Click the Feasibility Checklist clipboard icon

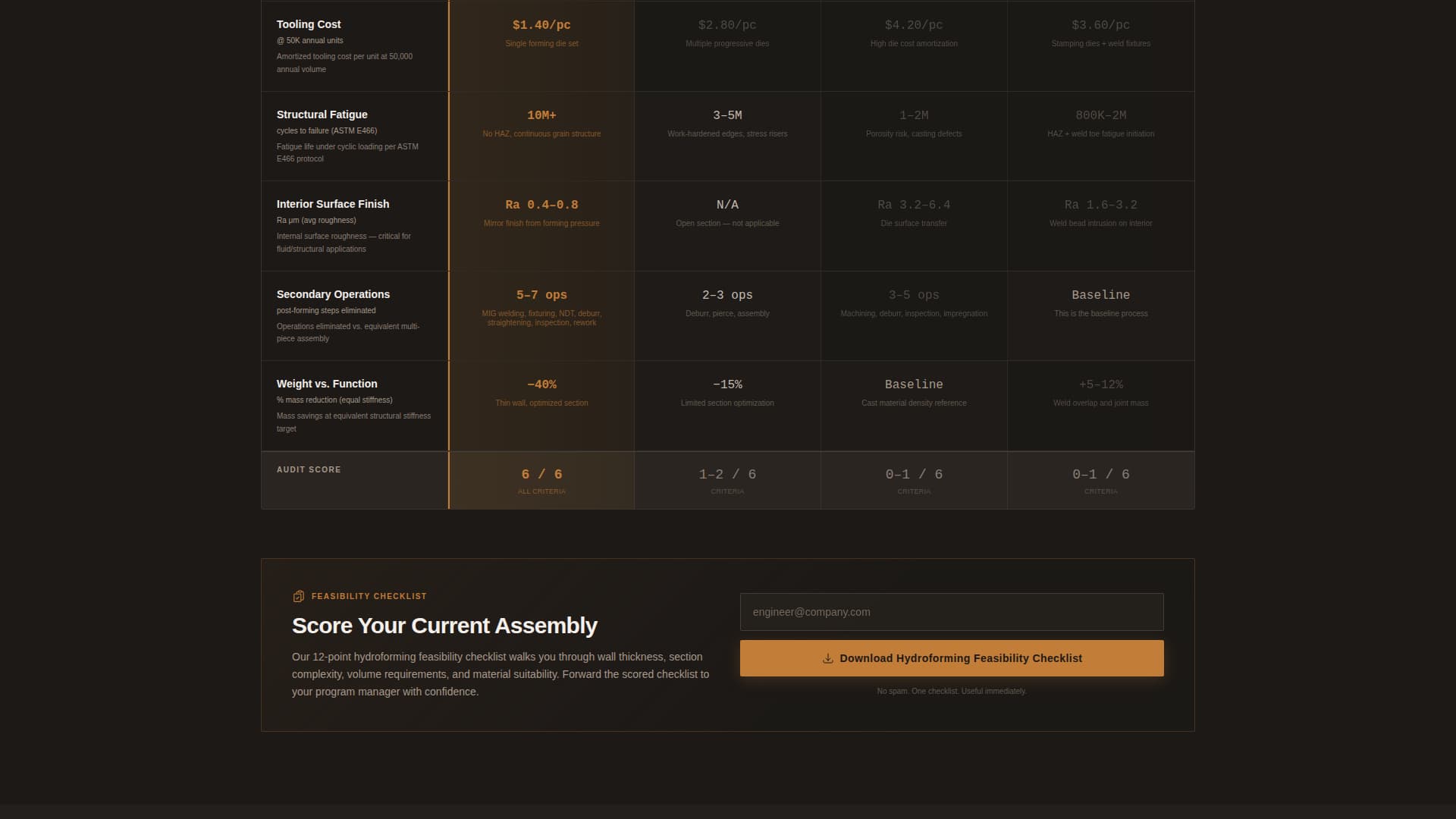[x=299, y=596]
